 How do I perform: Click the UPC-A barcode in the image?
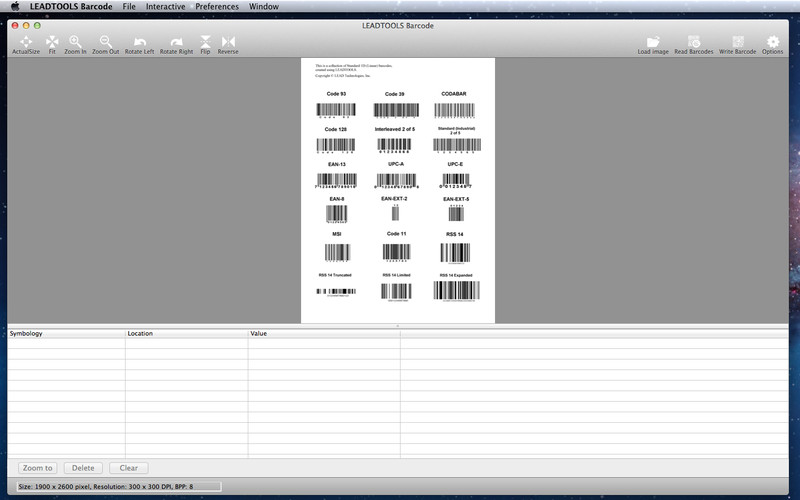click(x=396, y=181)
